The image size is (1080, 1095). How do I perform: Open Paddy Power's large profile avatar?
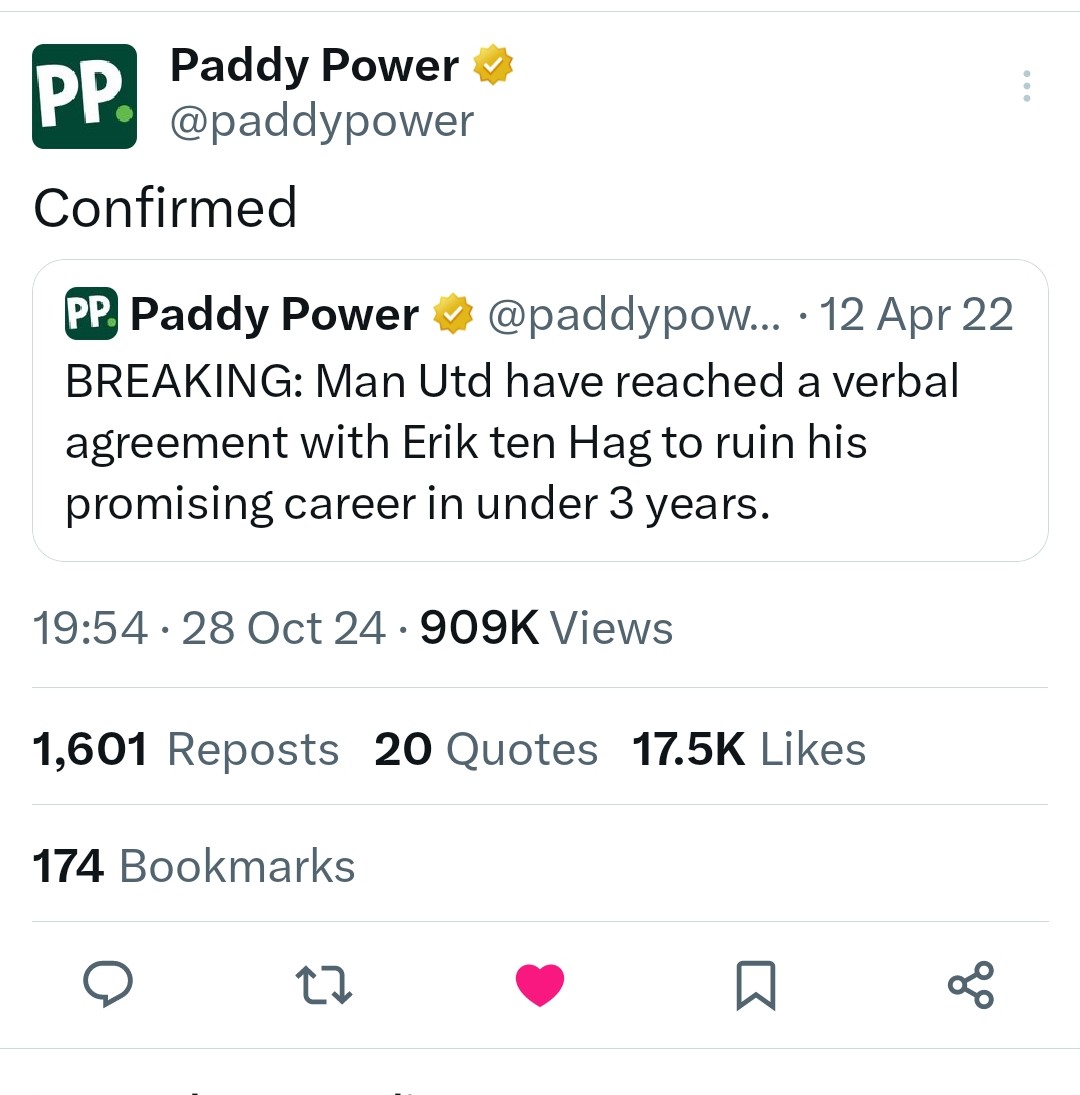tap(84, 96)
